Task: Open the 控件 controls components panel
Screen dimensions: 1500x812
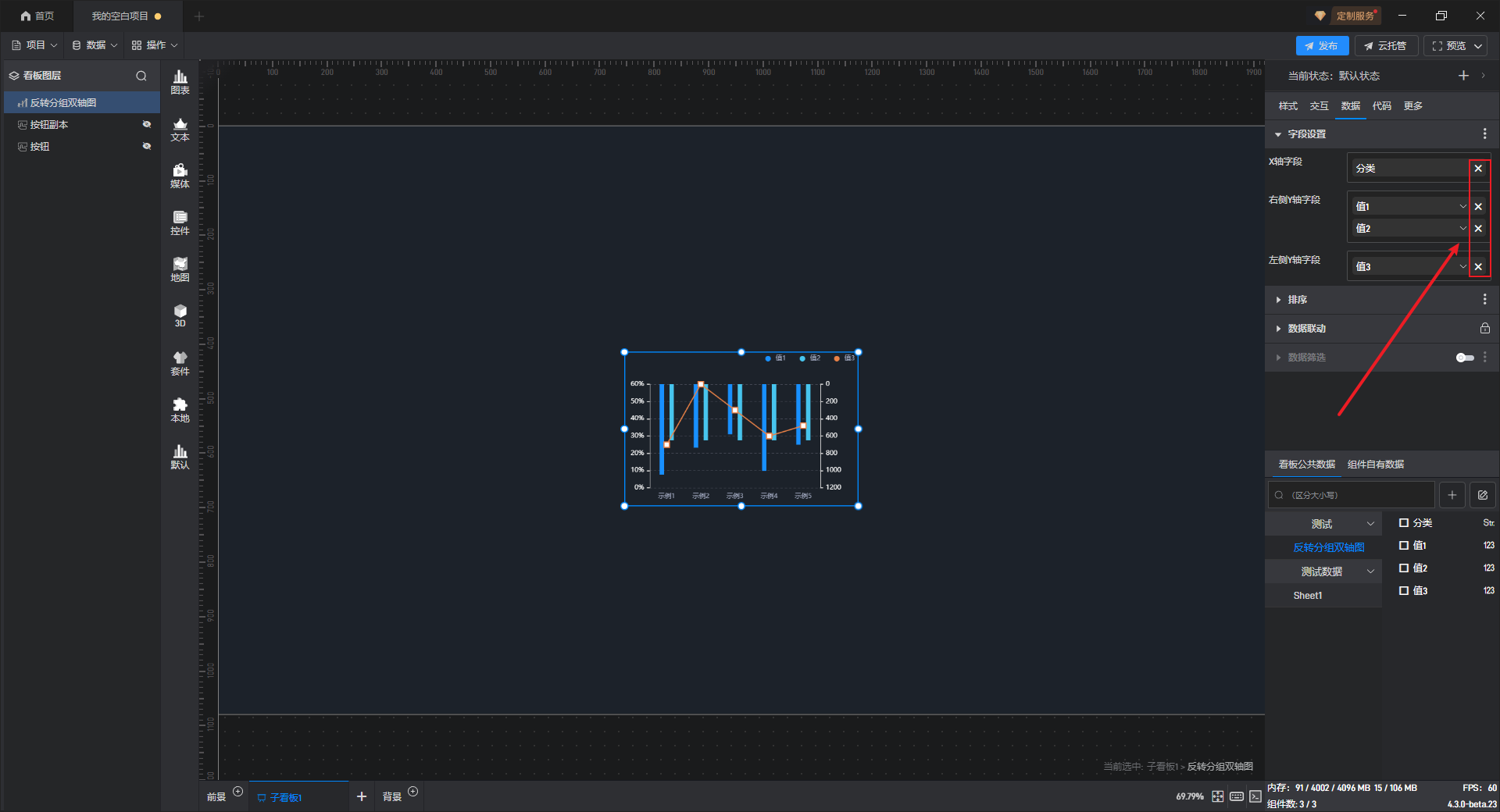Action: point(180,223)
